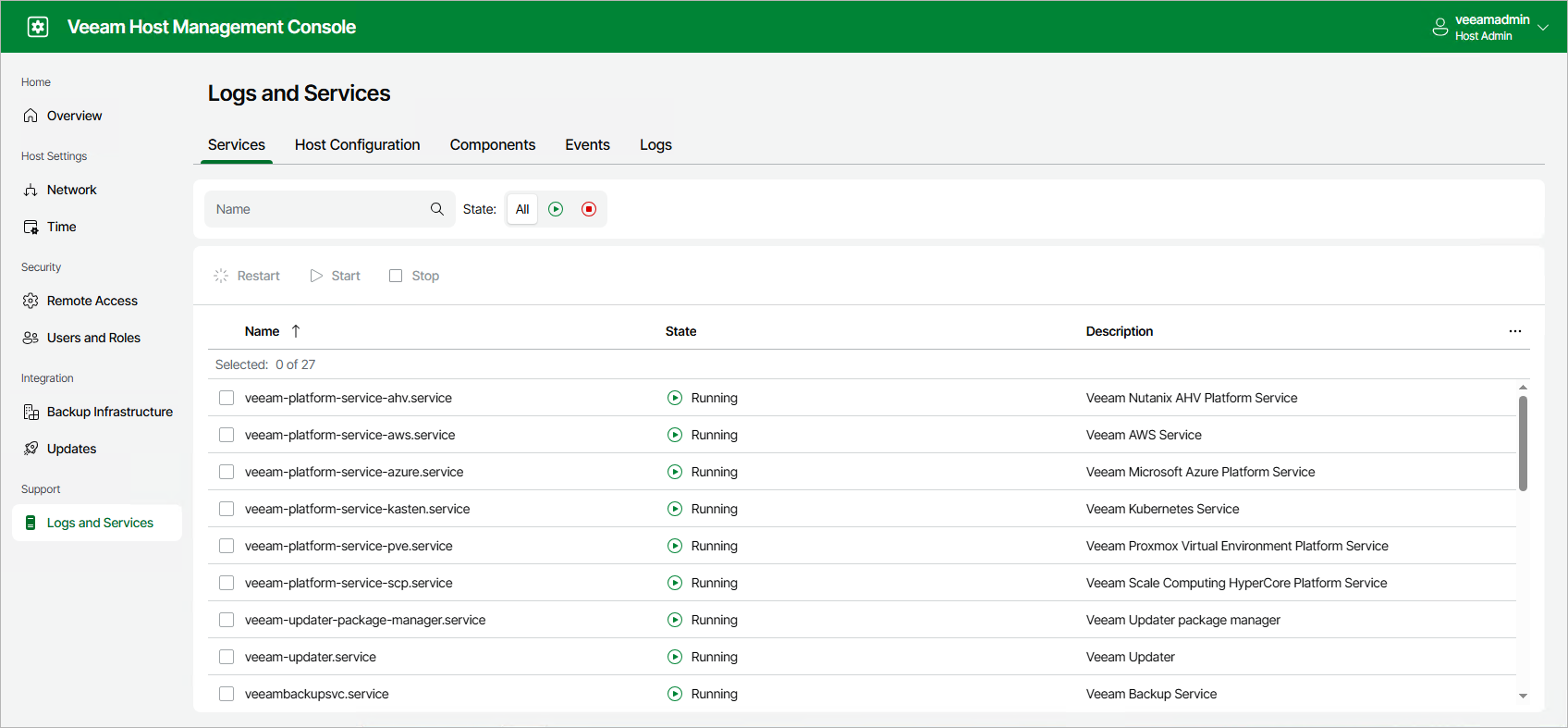The image size is (1568, 728).
Task: Click the services list scrollbar thumb
Action: pos(1523,443)
